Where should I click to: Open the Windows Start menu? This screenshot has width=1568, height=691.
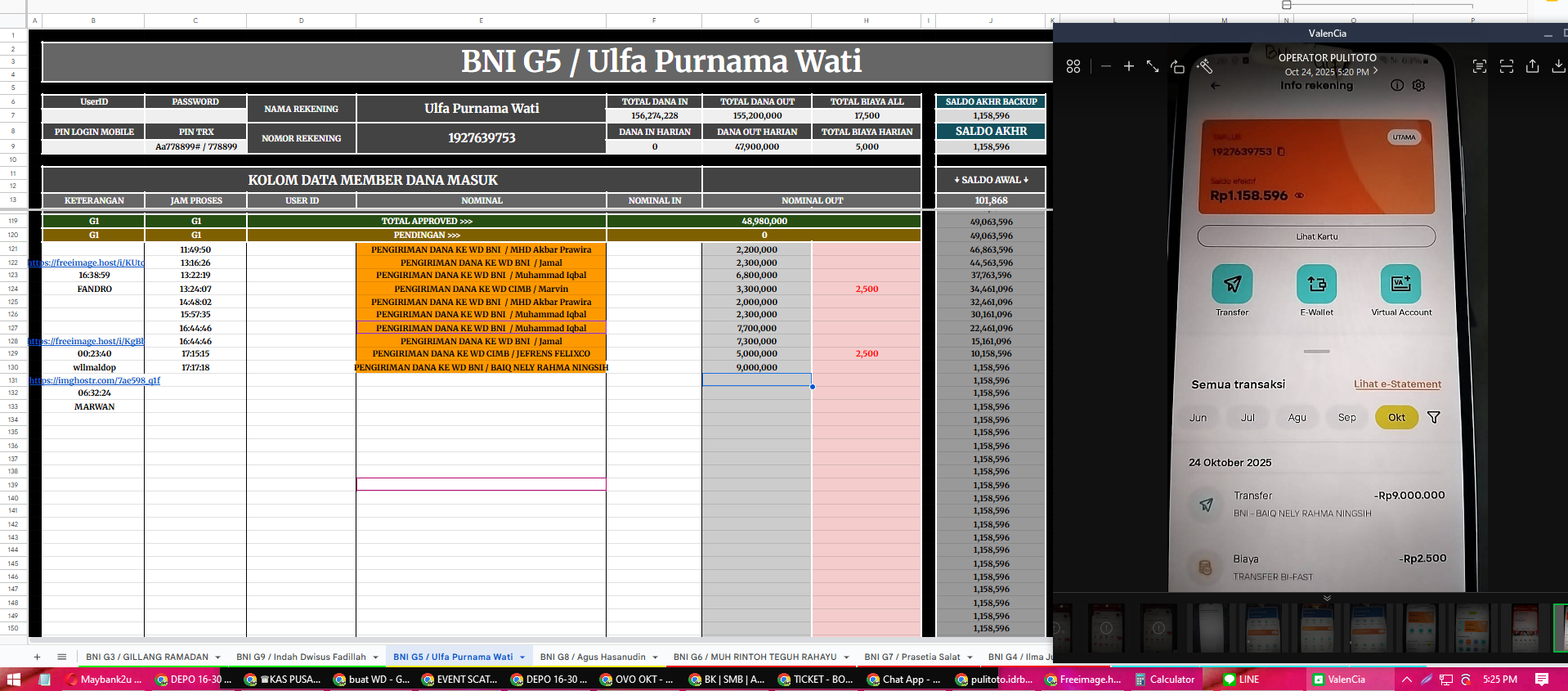coord(13,680)
